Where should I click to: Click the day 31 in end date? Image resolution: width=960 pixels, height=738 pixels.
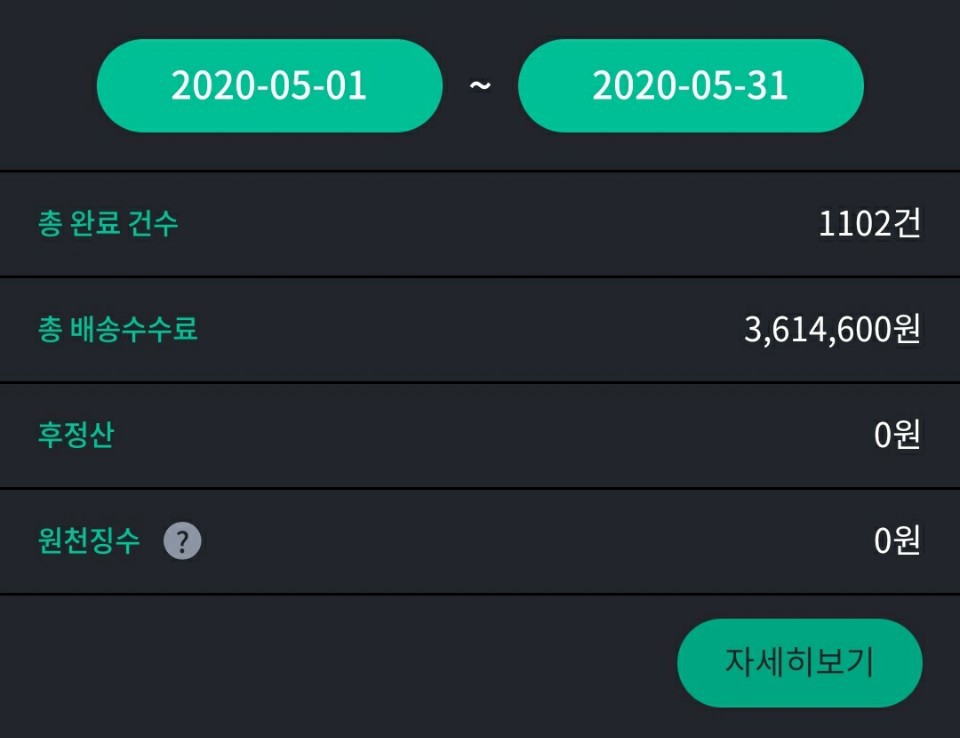(x=768, y=86)
